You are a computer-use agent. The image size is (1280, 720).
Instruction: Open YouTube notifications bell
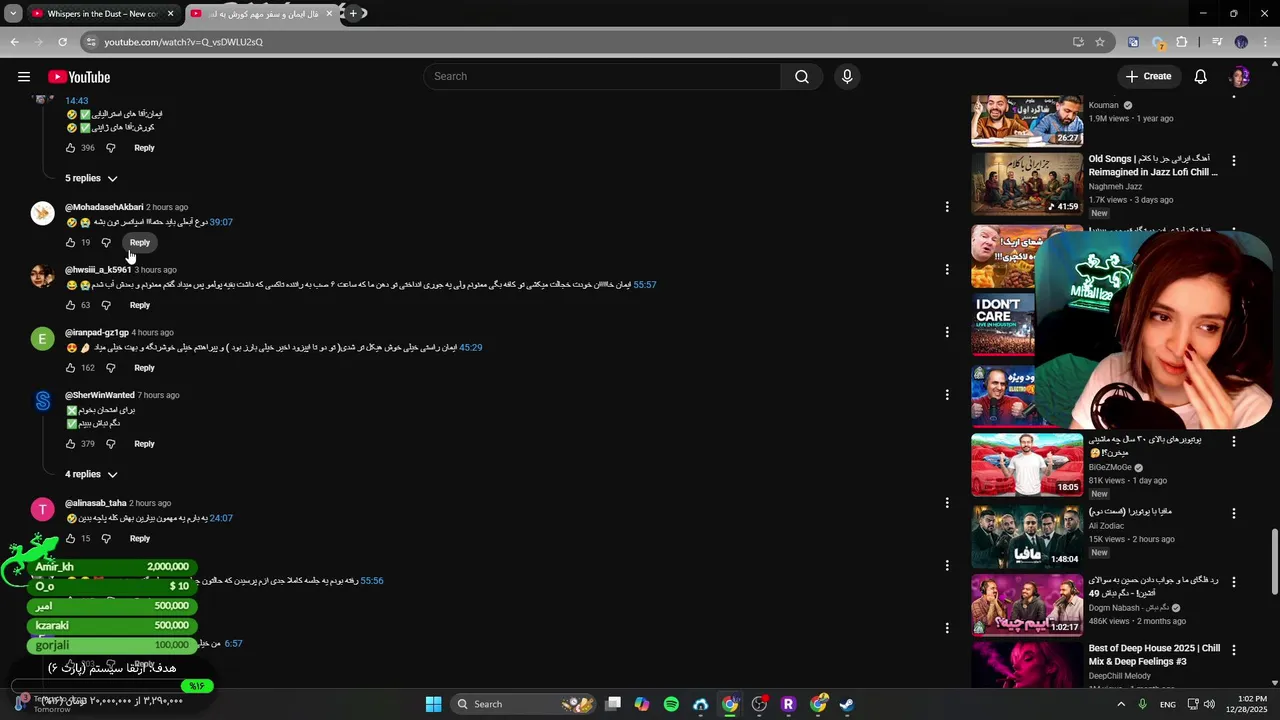(1201, 77)
